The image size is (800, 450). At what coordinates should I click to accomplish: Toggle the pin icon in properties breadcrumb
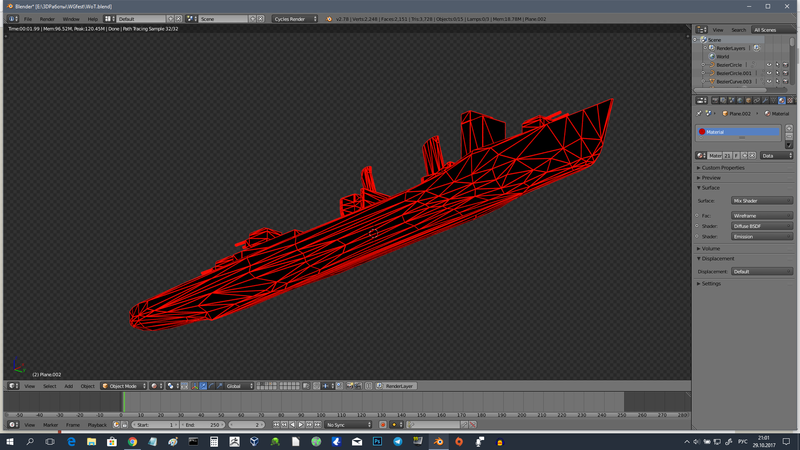coord(699,113)
